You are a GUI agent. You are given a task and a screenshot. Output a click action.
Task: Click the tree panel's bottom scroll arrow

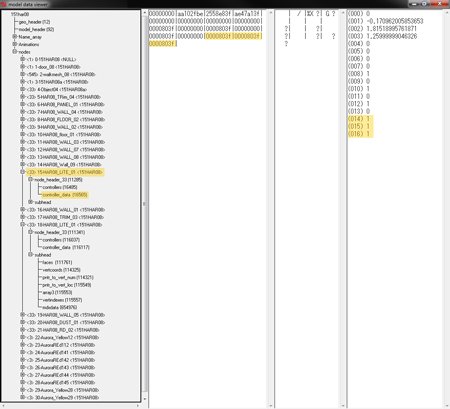click(144, 399)
